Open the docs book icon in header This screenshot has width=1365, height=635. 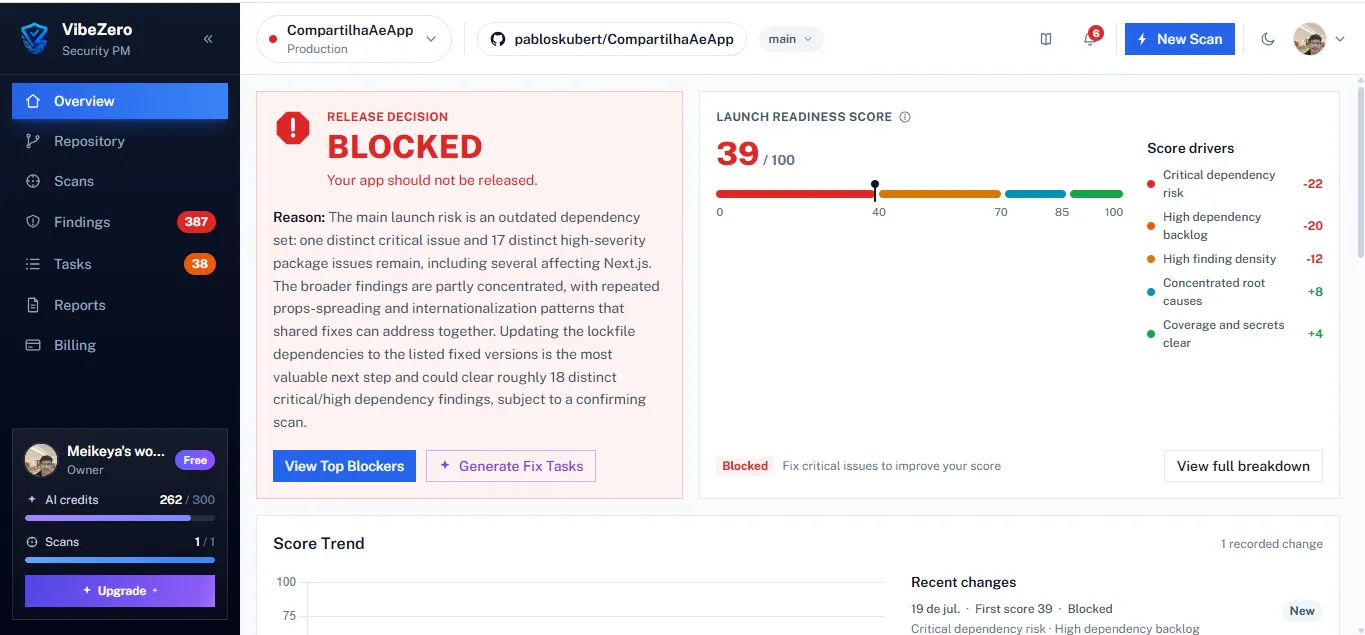tap(1046, 39)
